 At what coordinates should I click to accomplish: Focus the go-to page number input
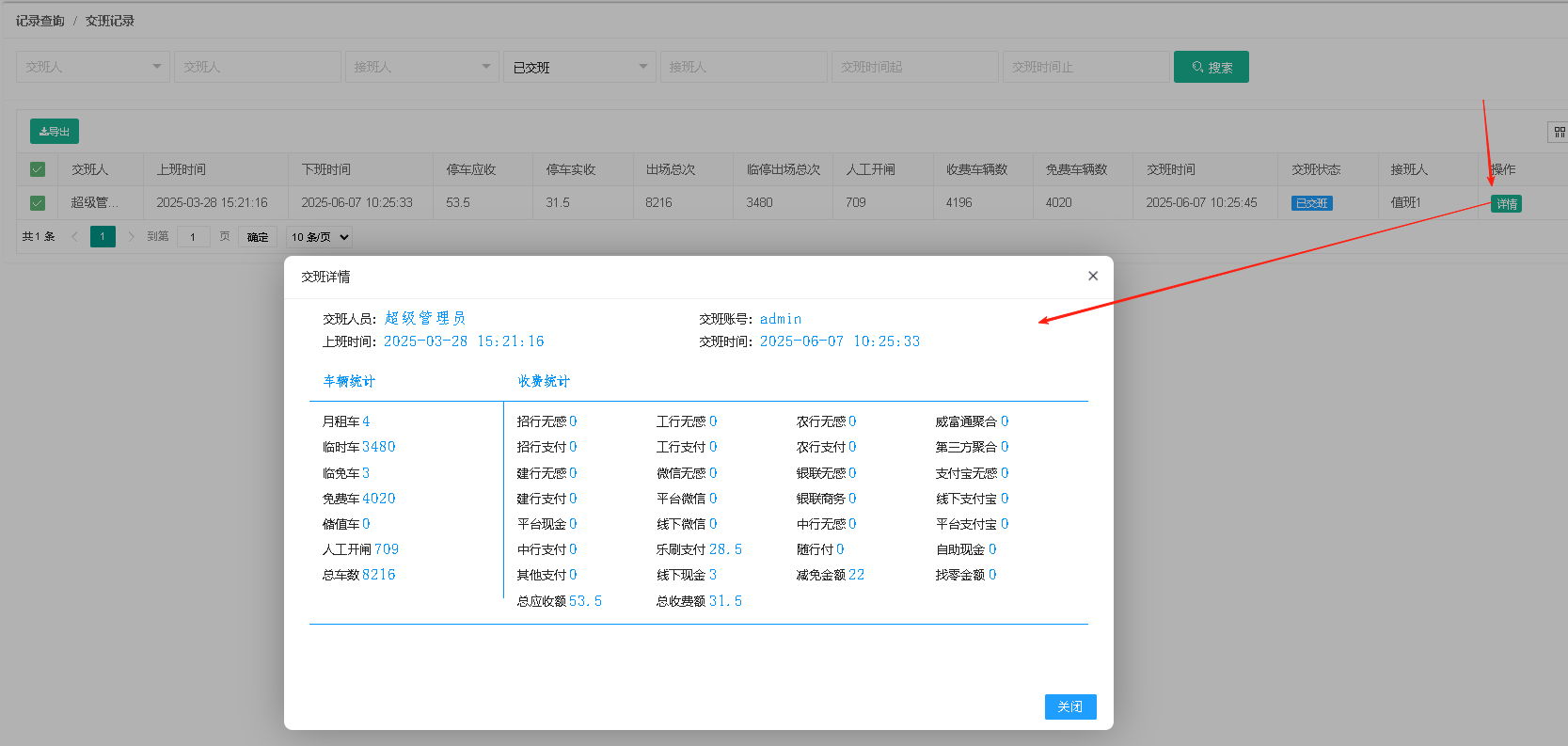tap(193, 237)
